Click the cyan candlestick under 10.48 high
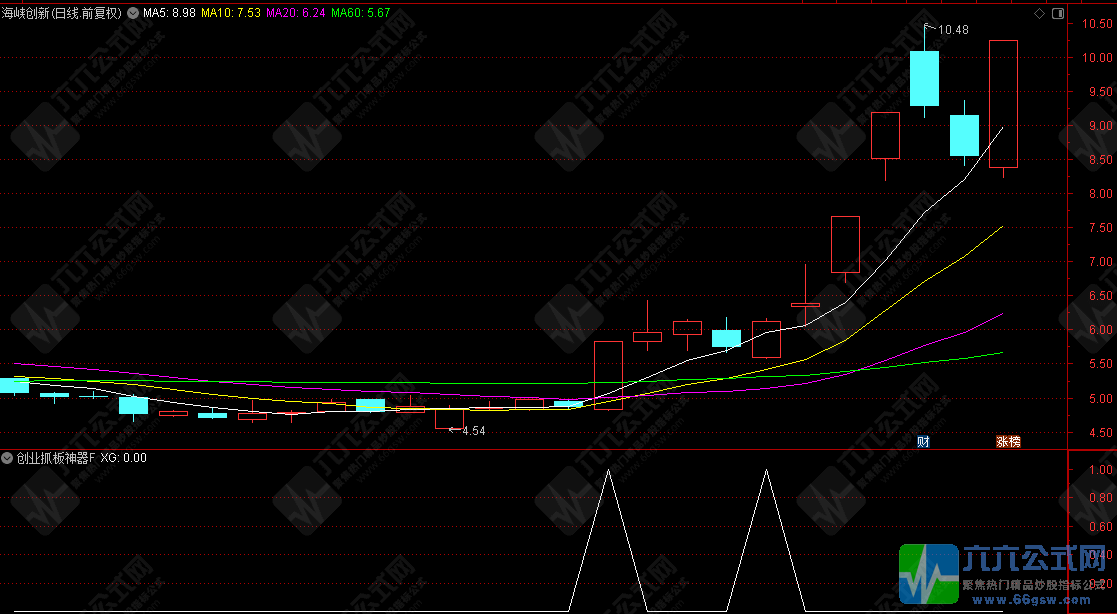The image size is (1117, 614). [x=924, y=78]
